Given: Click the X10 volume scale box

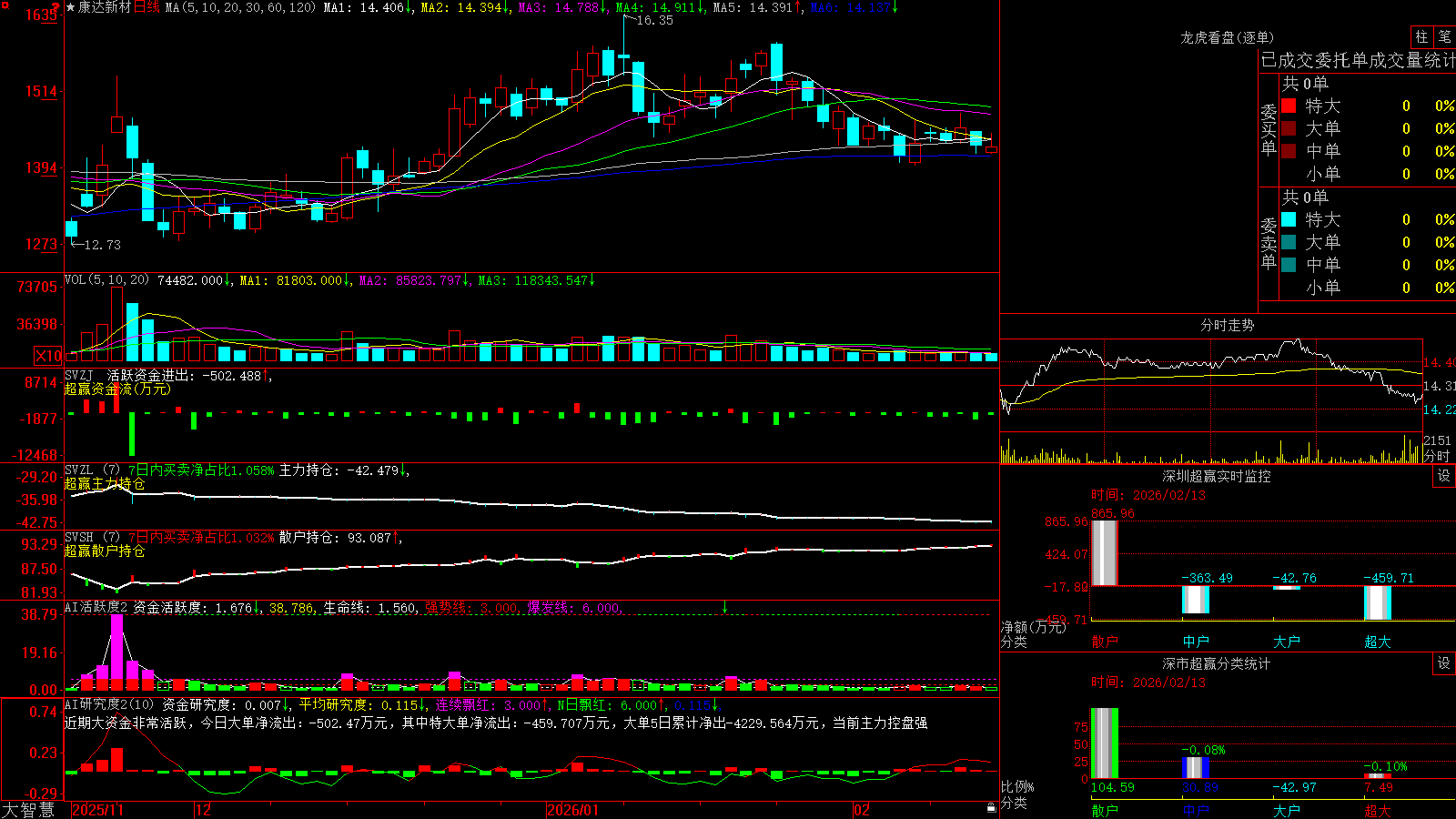Looking at the screenshot, I should 48,356.
